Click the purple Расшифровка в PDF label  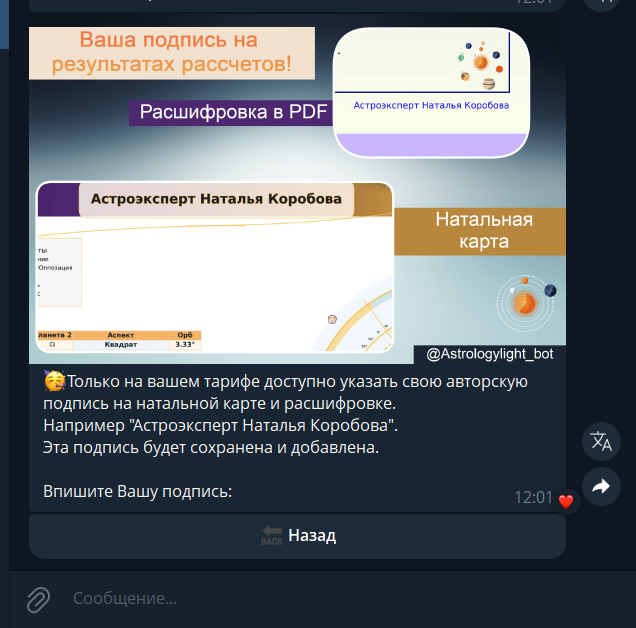click(x=233, y=112)
